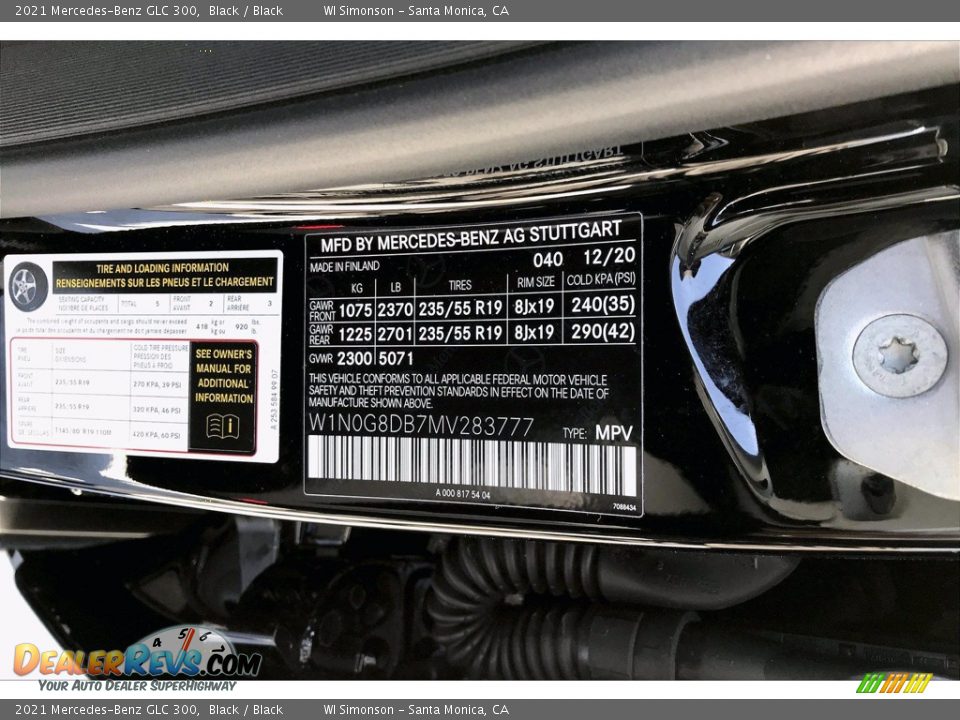Image resolution: width=960 pixels, height=720 pixels.
Task: Select VIN text W1N0G8DB7MV283777
Action: [x=421, y=424]
